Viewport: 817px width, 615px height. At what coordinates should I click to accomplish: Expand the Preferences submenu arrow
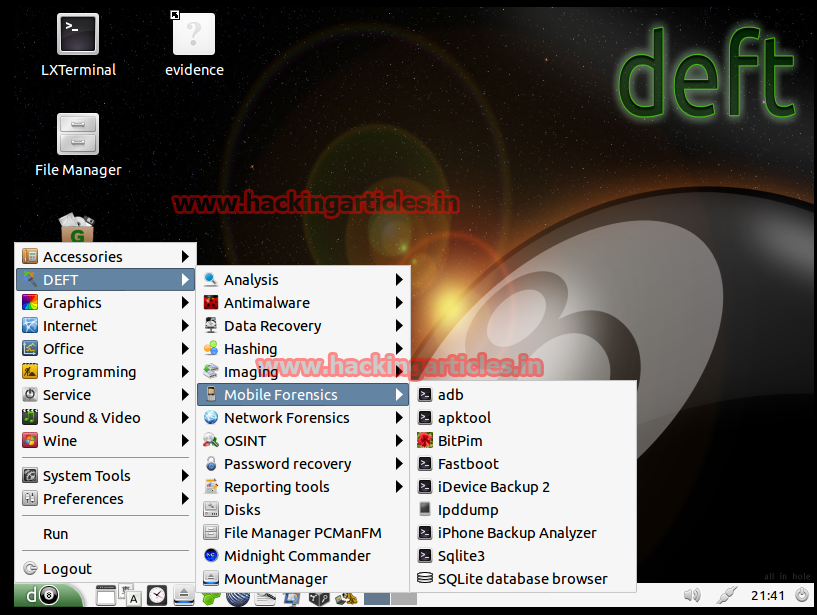point(185,498)
